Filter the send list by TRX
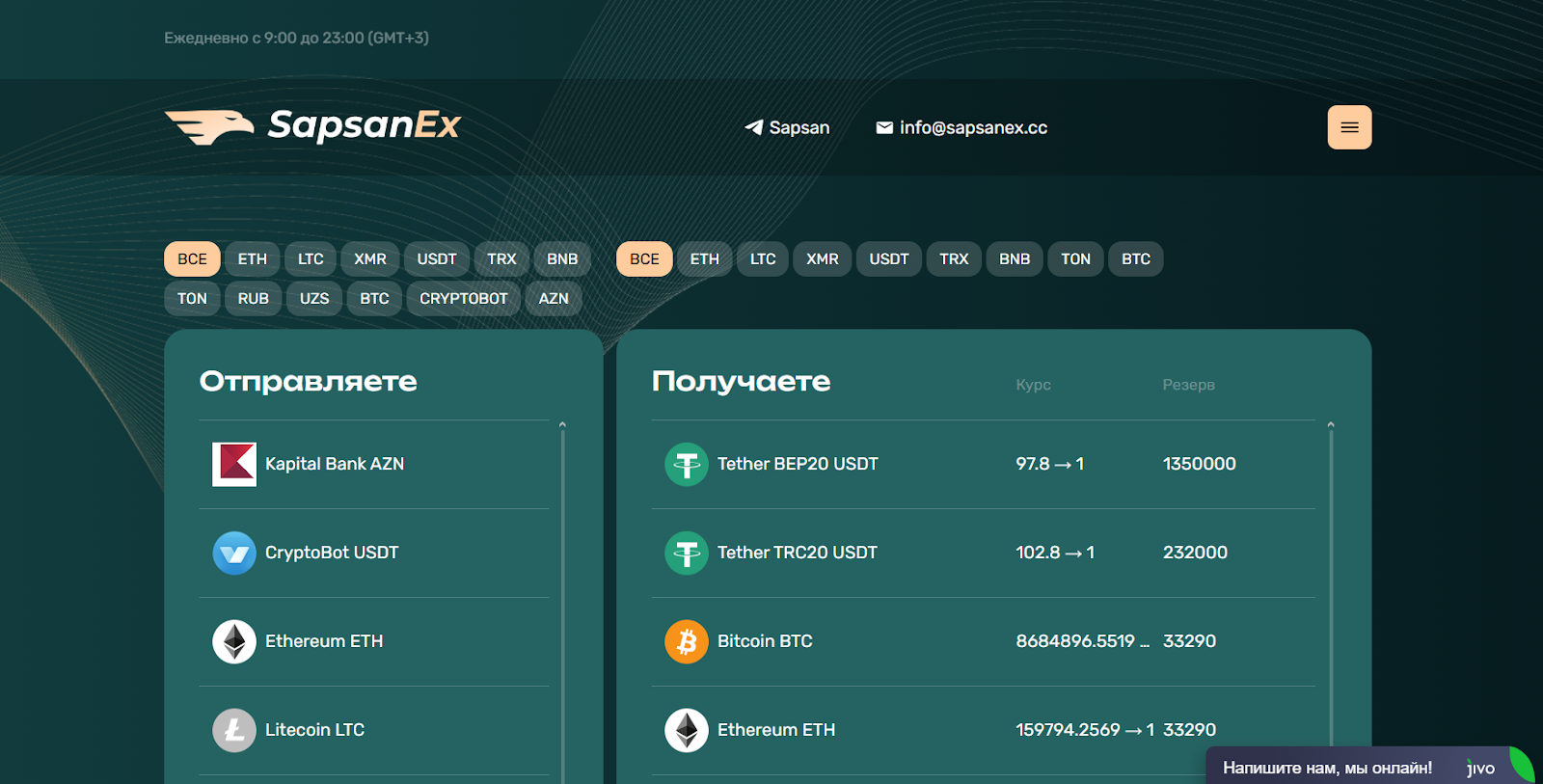1543x784 pixels. coord(501,258)
